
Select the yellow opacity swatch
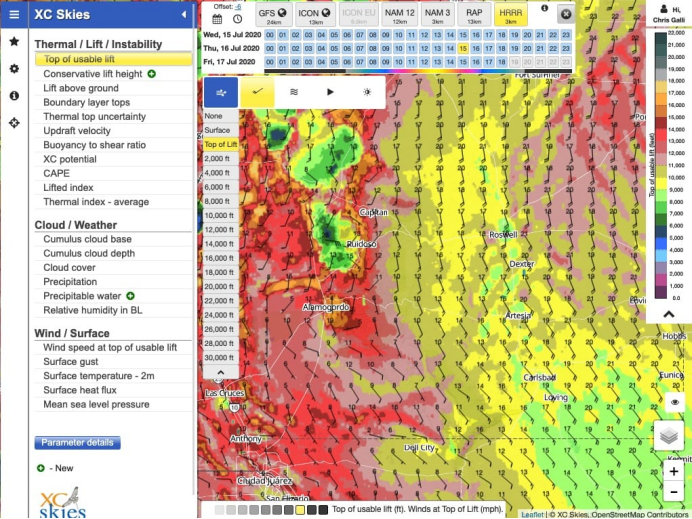[x=300, y=510]
